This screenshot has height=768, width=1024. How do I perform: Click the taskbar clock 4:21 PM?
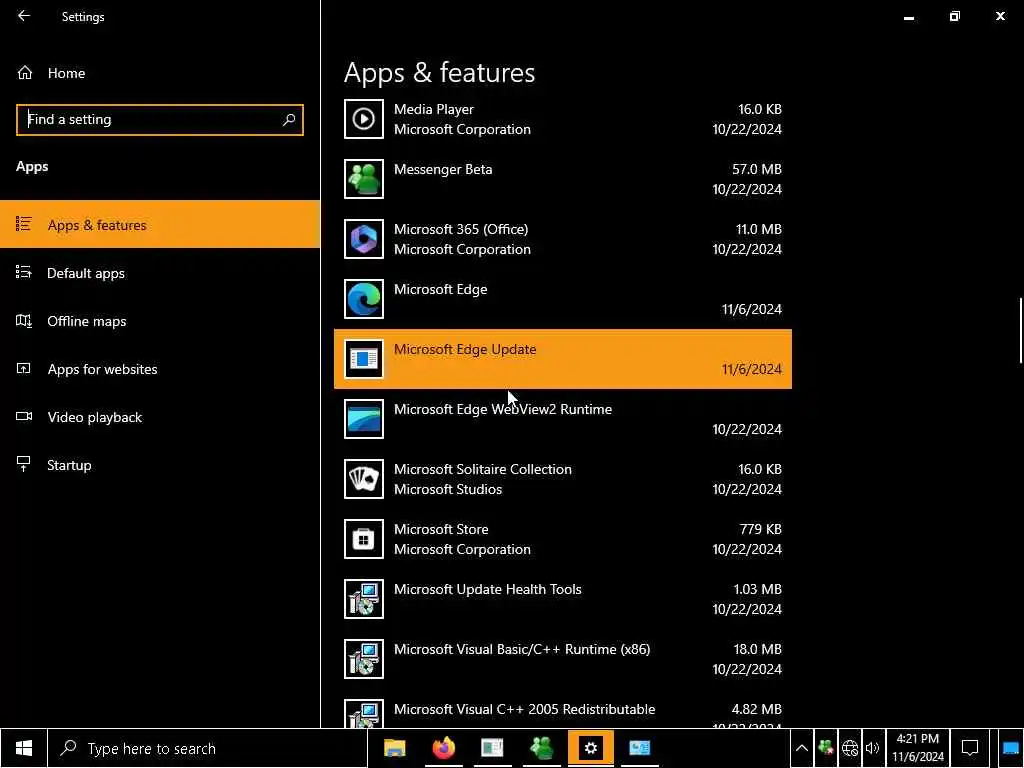pos(918,748)
